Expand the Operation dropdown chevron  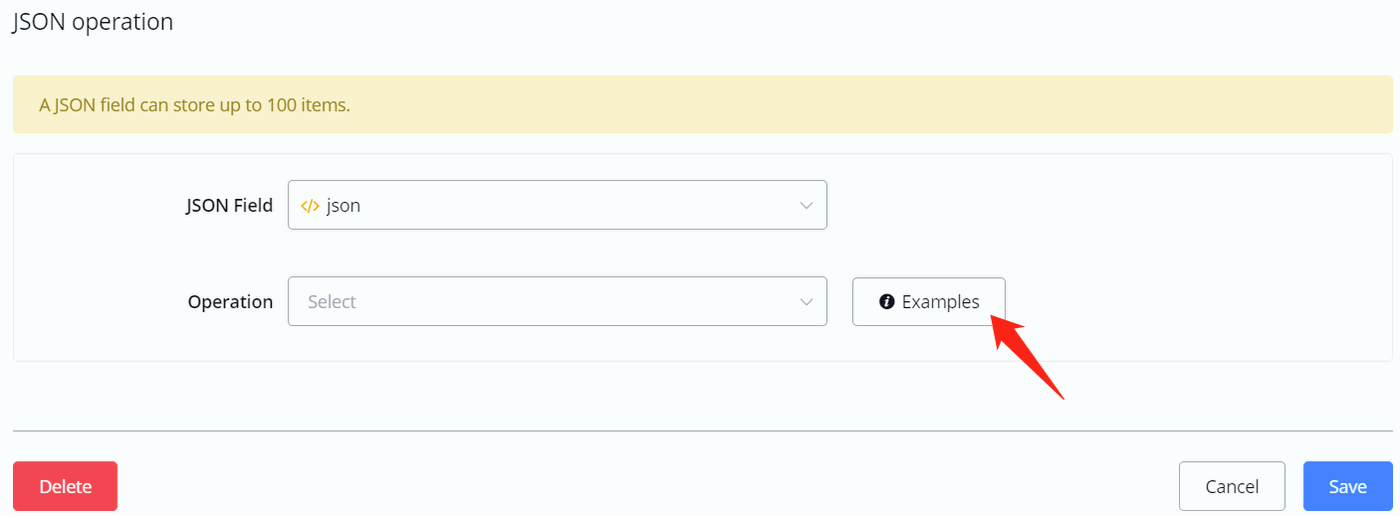coord(806,302)
